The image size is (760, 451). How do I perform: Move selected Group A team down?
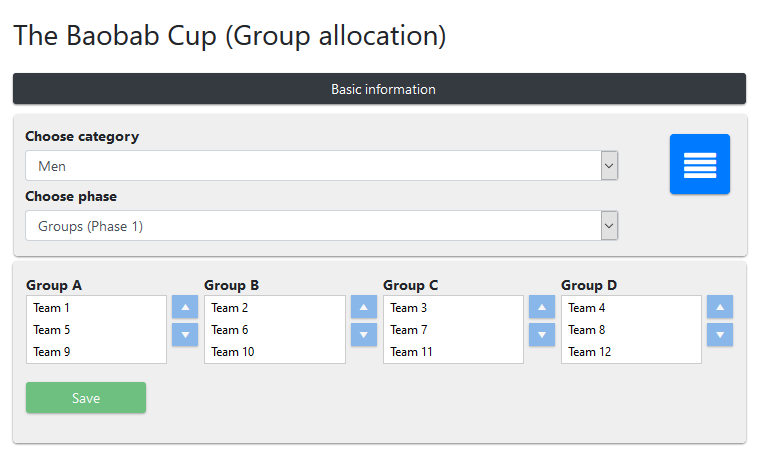[185, 335]
